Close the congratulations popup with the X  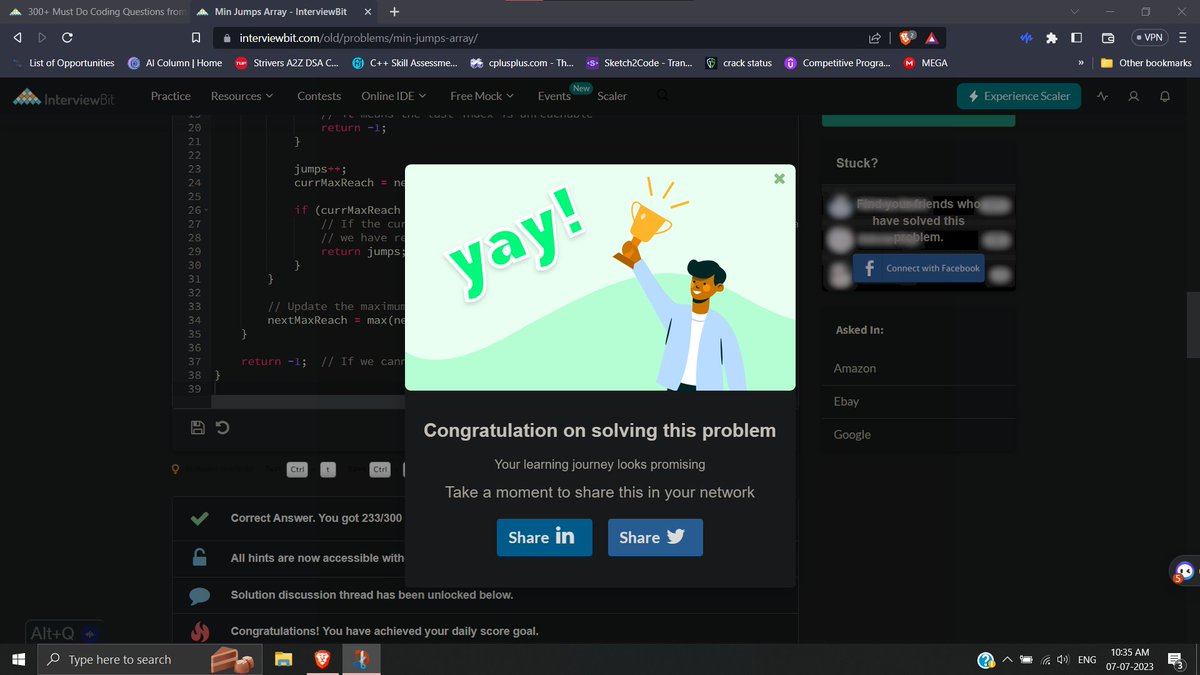[x=779, y=179]
